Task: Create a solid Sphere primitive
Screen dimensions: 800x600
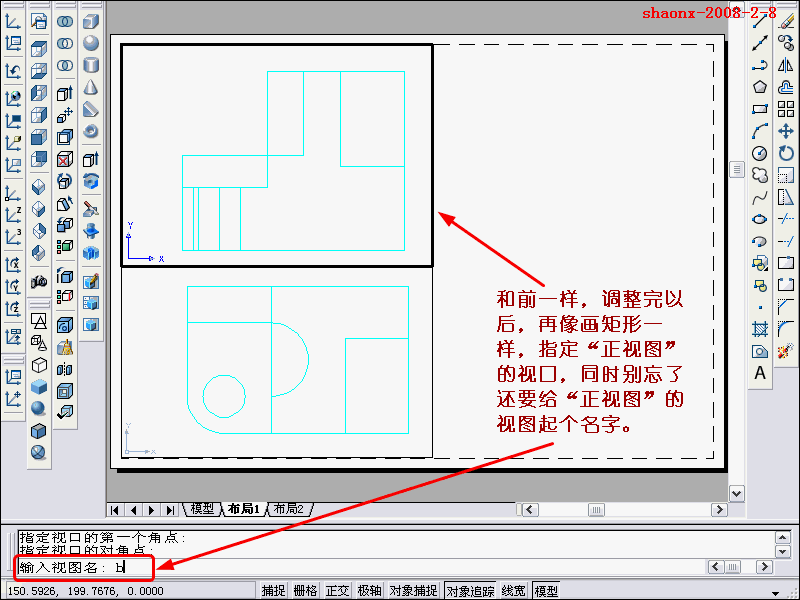Action: tap(91, 43)
